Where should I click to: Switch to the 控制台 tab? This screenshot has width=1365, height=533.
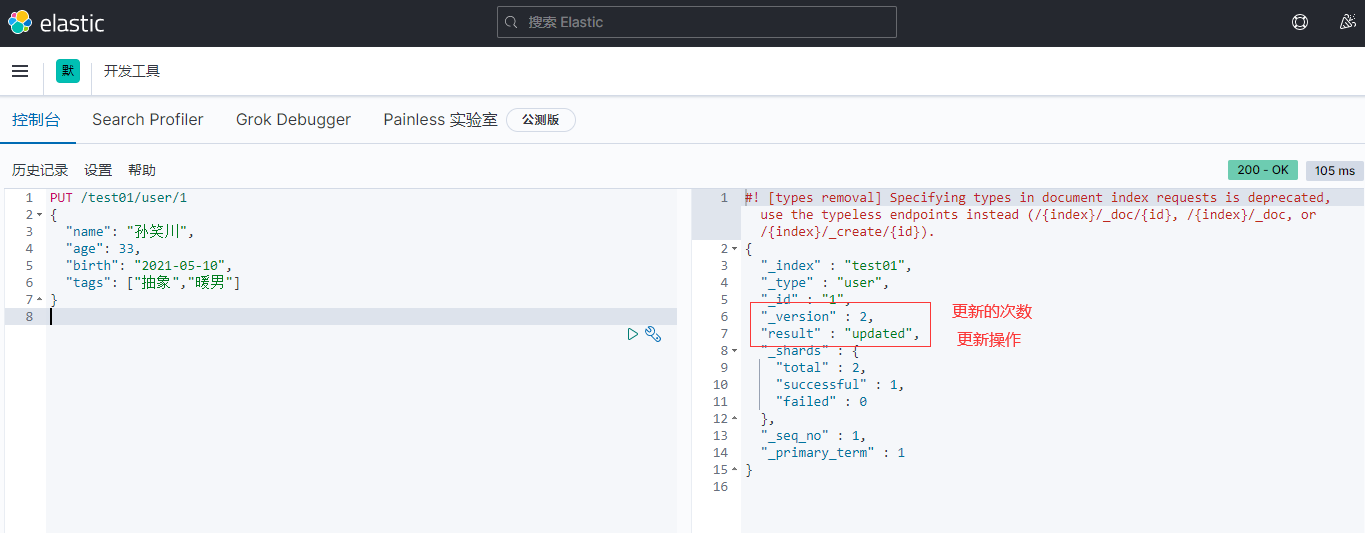click(36, 120)
